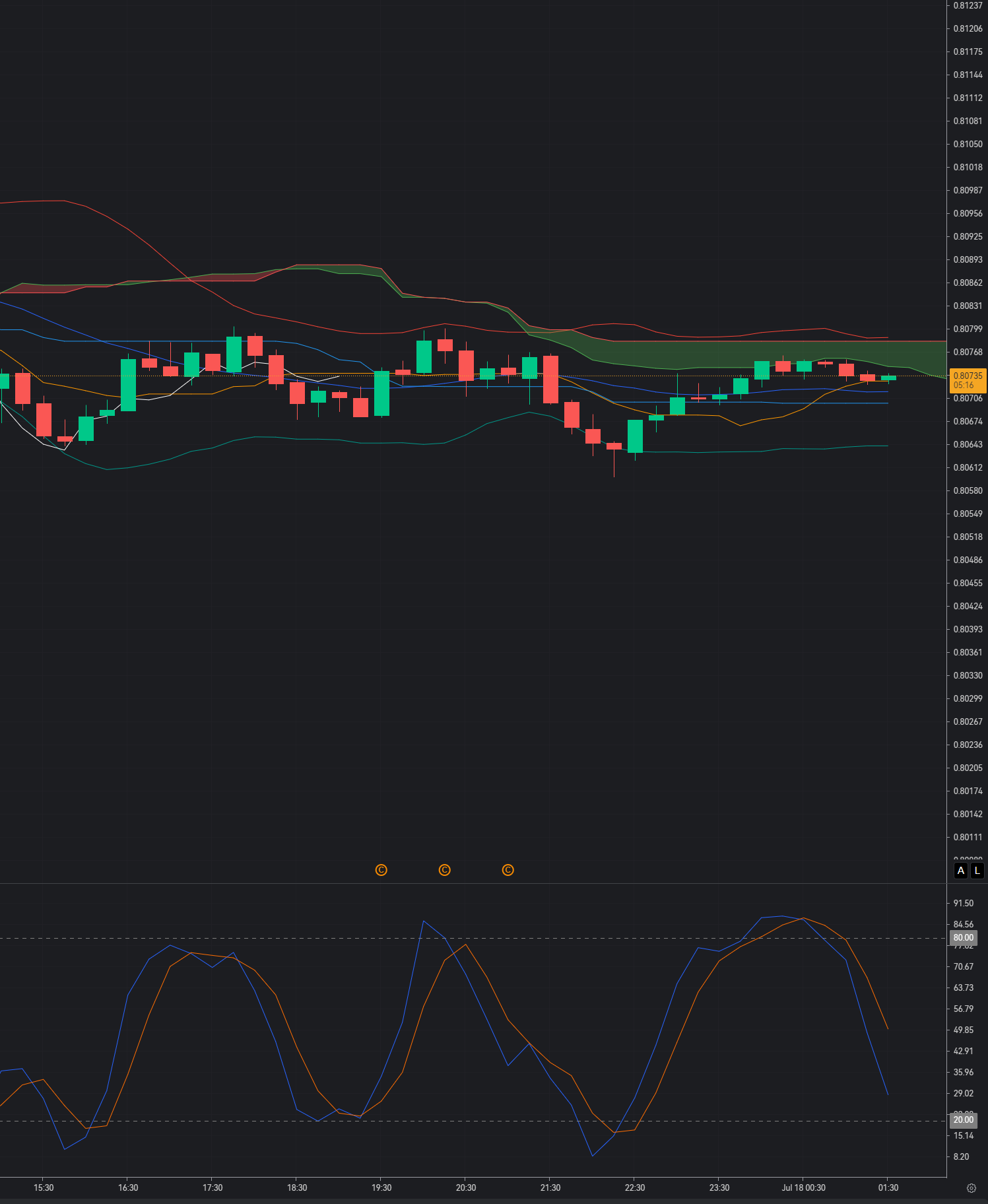Click the 15:30 time axis label
This screenshot has height=1204, width=988.
(x=44, y=1187)
